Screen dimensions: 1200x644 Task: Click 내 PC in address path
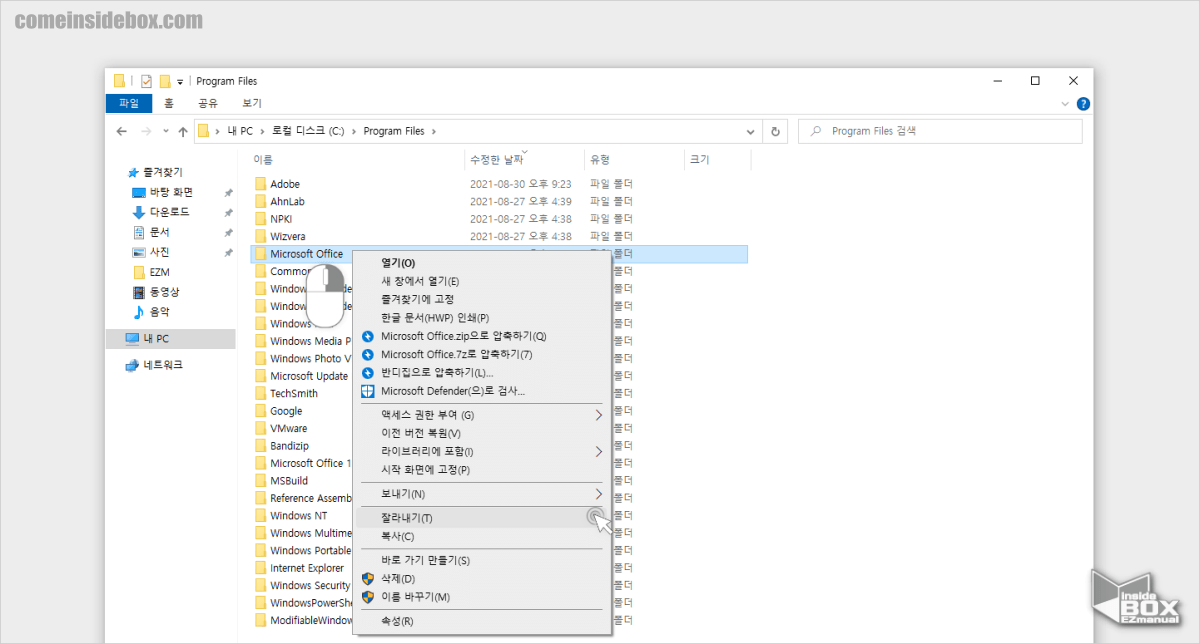[240, 131]
